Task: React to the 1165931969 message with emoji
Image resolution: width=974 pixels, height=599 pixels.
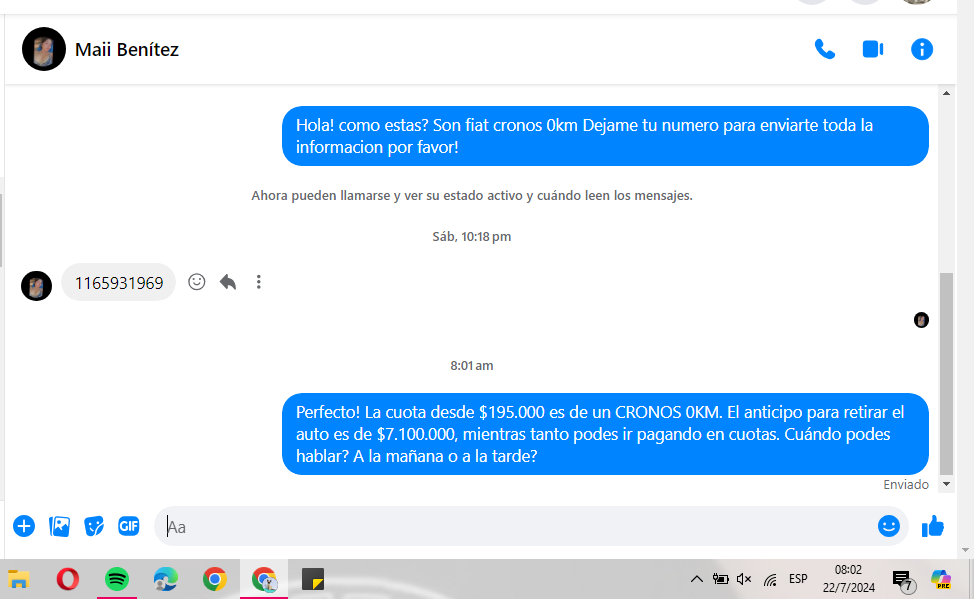Action: tap(197, 282)
